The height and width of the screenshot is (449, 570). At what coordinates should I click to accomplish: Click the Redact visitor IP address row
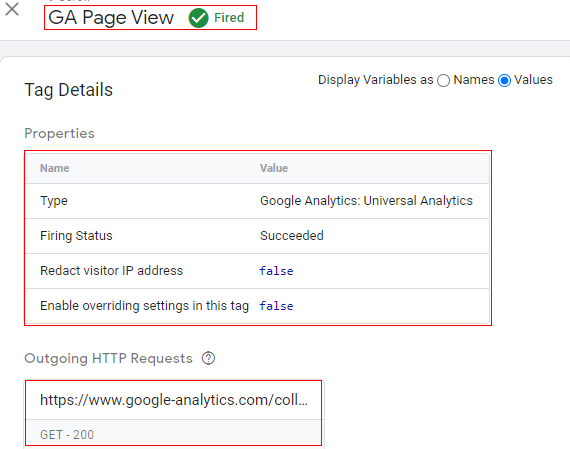(x=257, y=271)
